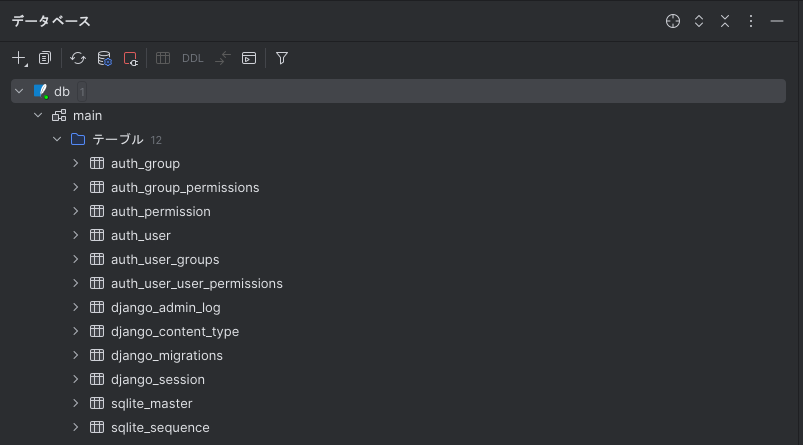Click the Expand All arrows icon

click(x=699, y=21)
